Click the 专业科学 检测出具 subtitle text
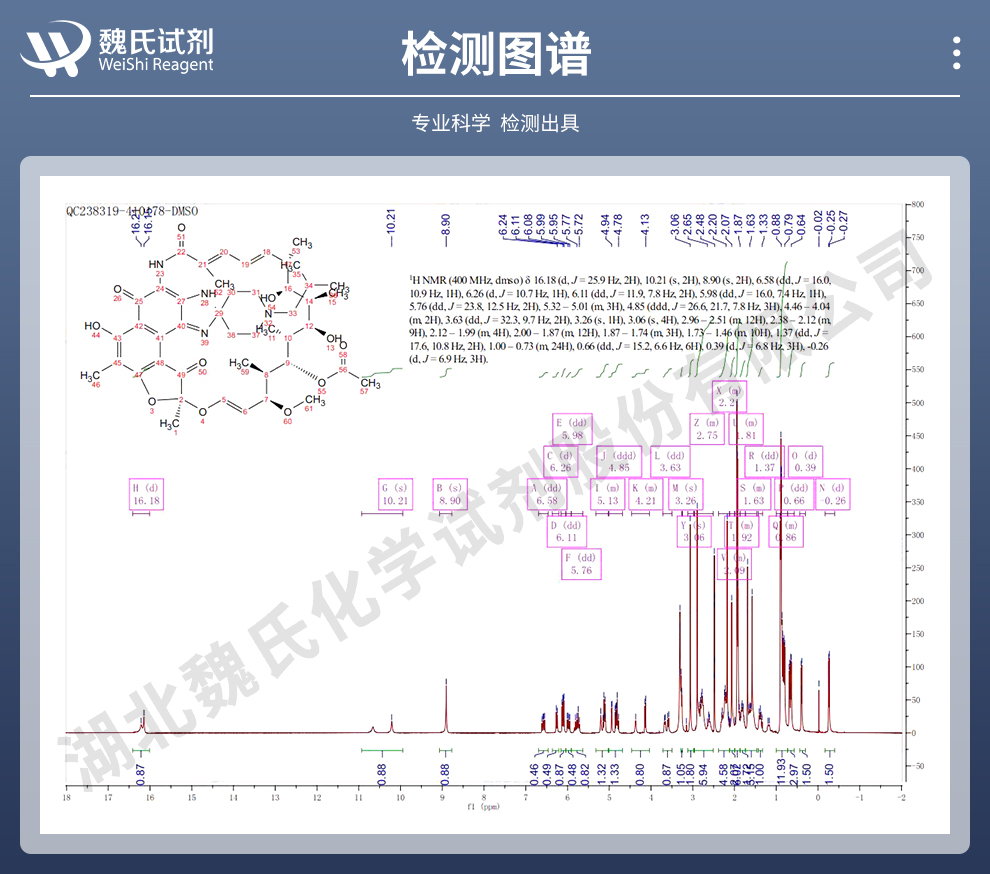 coord(495,123)
